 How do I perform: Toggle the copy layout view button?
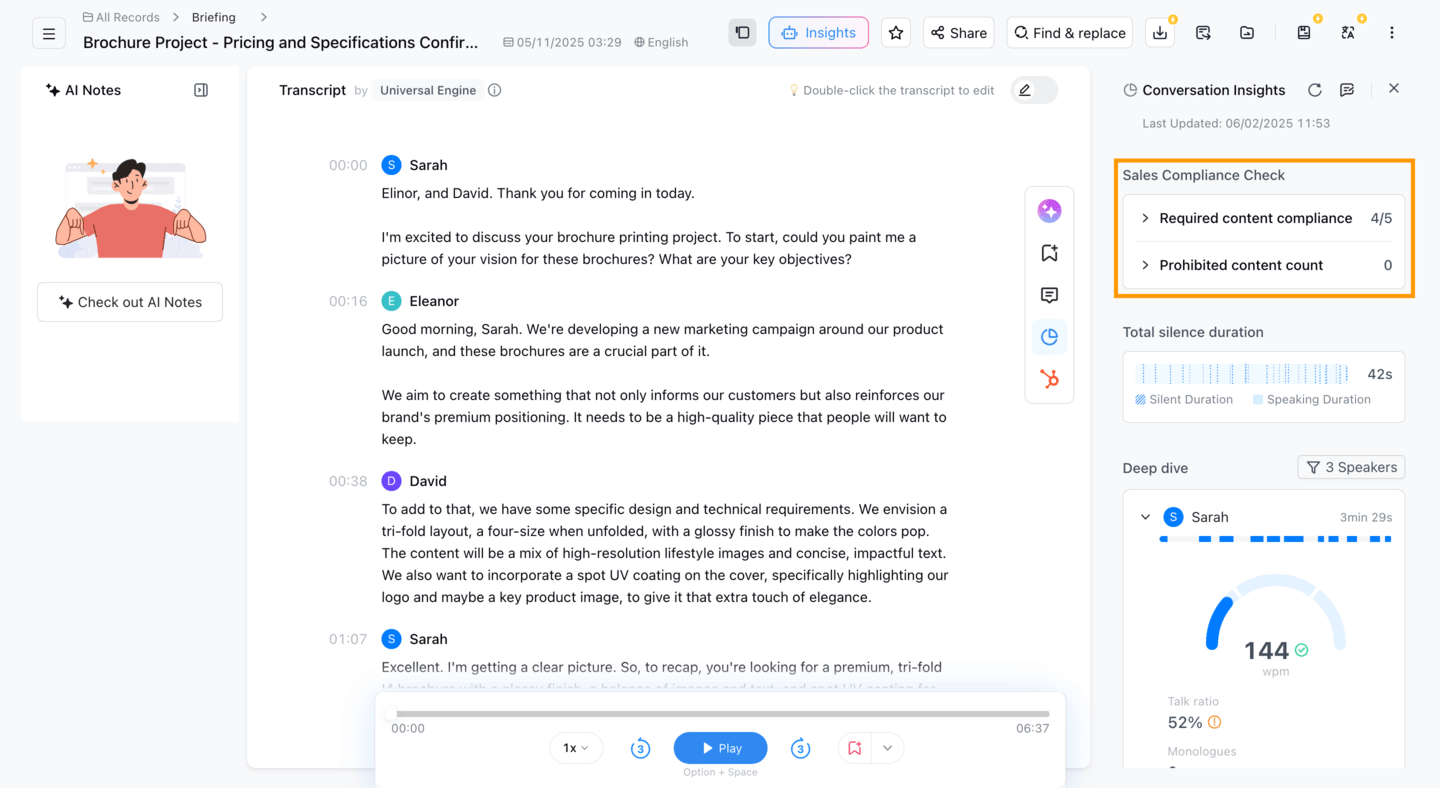tap(742, 33)
